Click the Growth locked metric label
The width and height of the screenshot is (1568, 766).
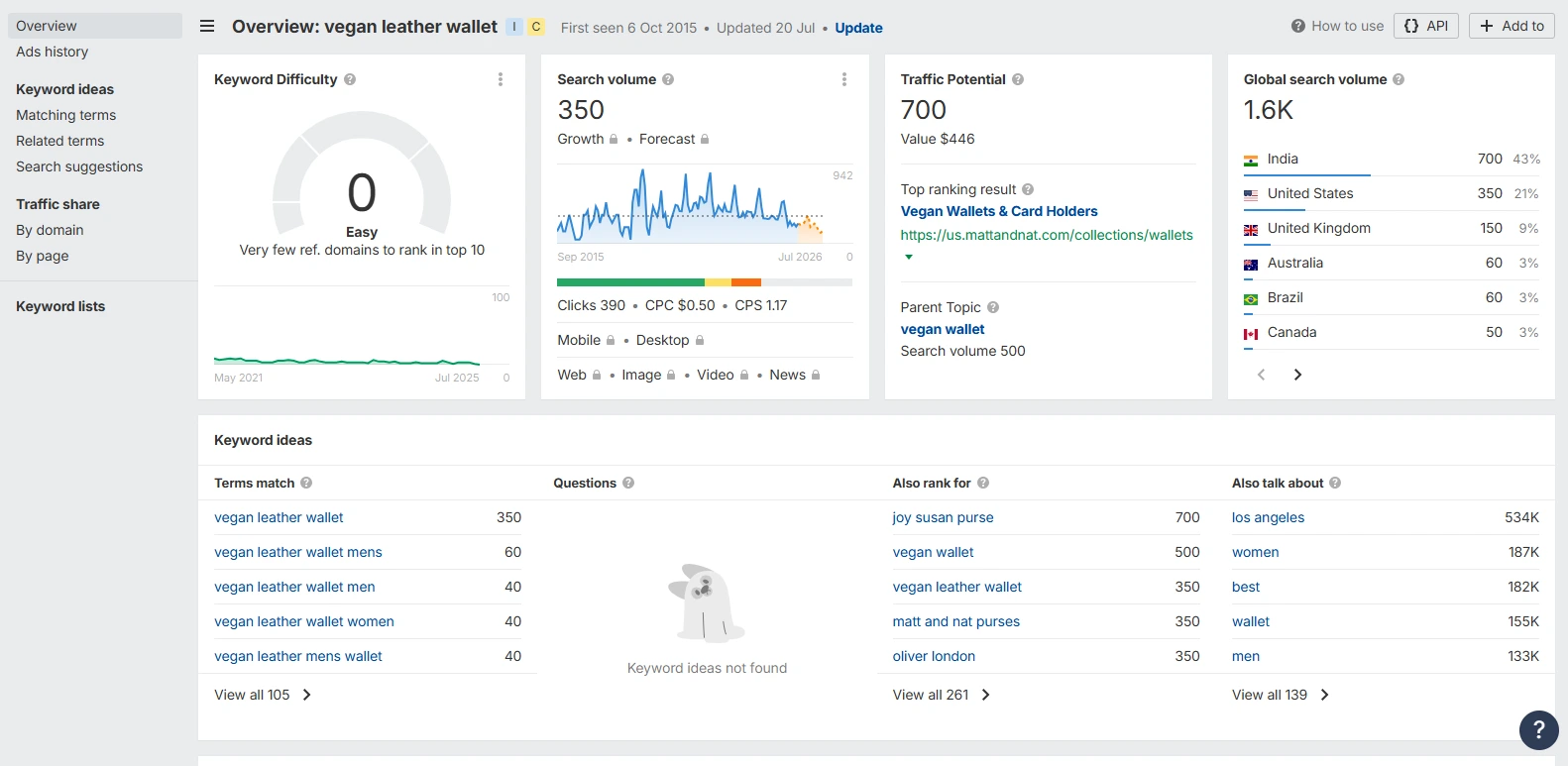(581, 139)
